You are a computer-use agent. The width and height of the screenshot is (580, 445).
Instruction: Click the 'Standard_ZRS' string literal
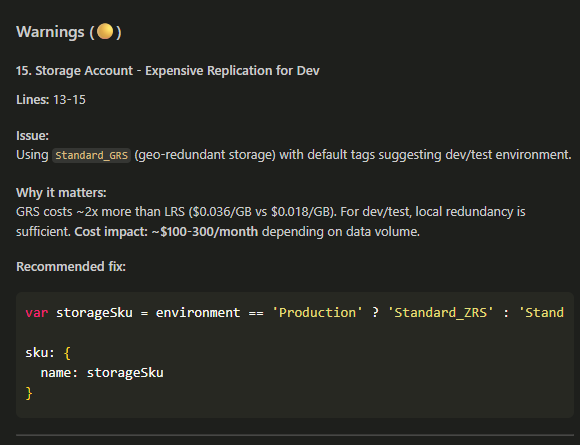pyautogui.click(x=440, y=313)
